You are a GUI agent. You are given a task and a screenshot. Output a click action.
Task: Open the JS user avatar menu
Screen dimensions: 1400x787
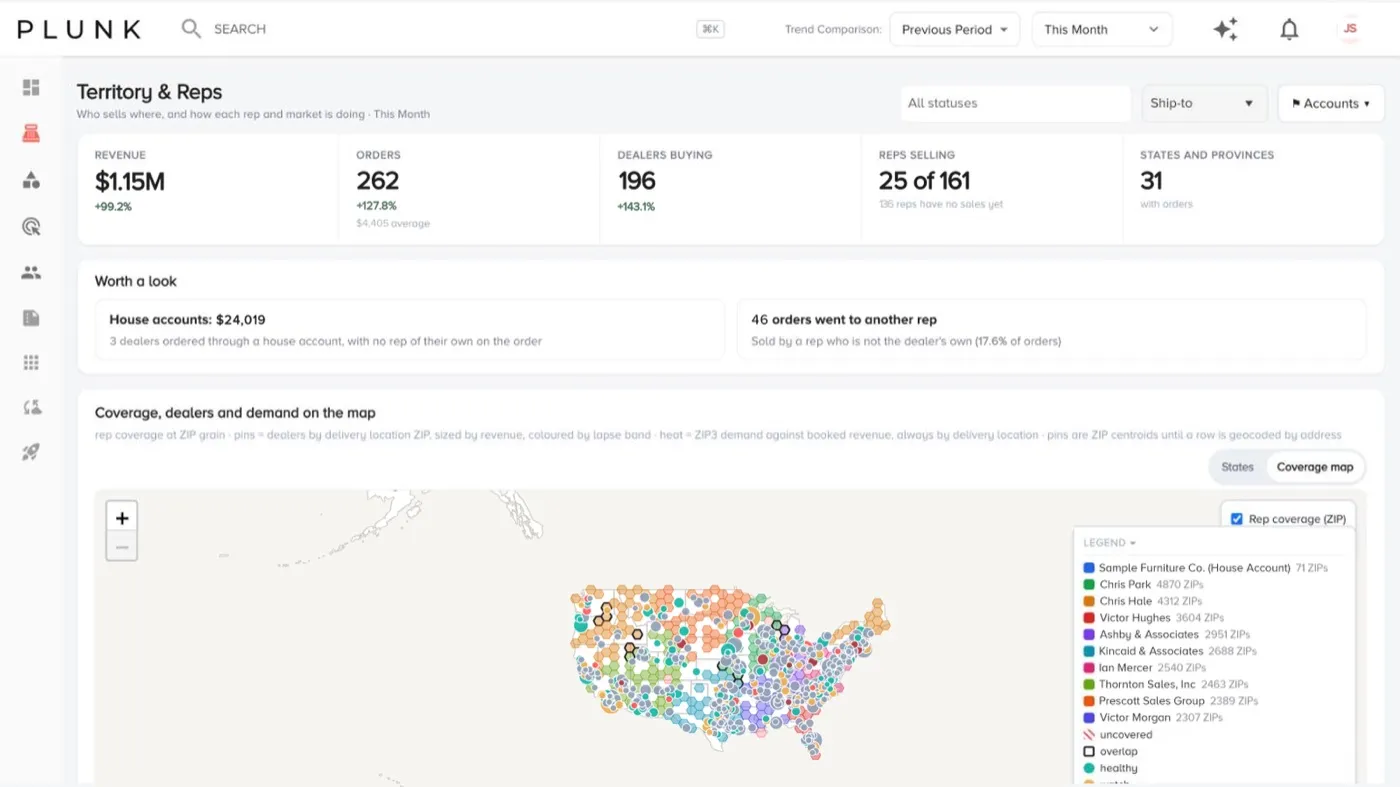pyautogui.click(x=1350, y=29)
